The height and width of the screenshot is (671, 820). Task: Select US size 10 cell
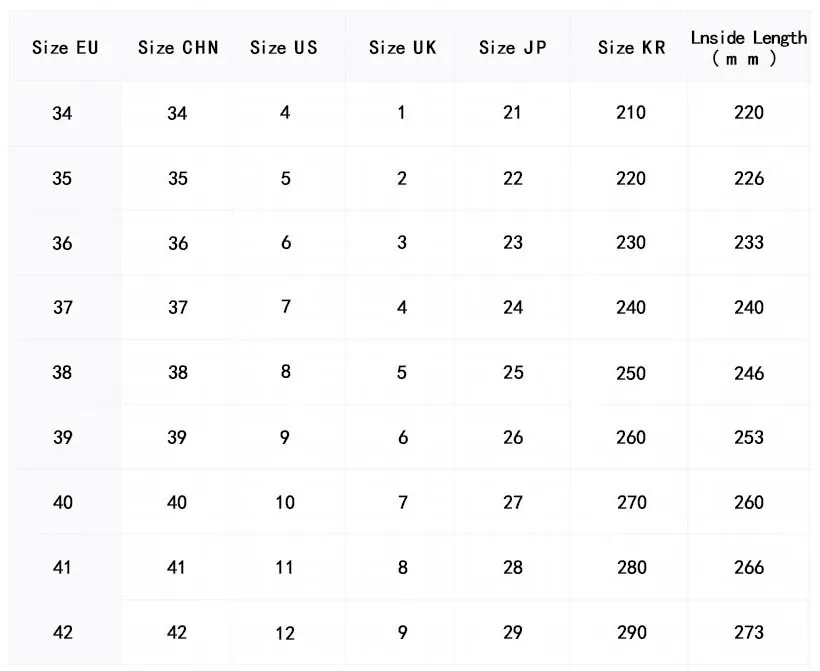[x=285, y=503]
